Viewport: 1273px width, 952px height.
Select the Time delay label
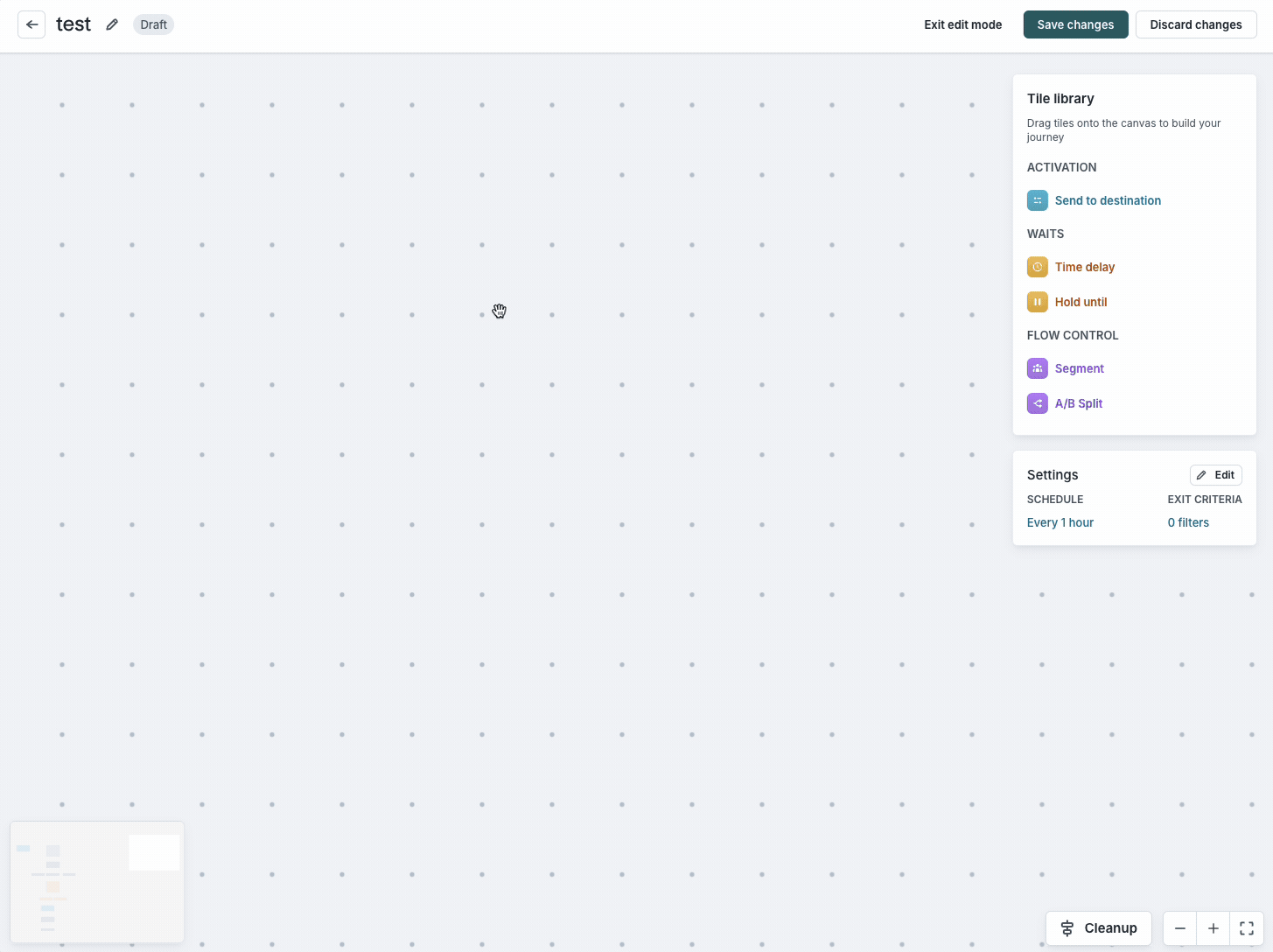coord(1085,267)
